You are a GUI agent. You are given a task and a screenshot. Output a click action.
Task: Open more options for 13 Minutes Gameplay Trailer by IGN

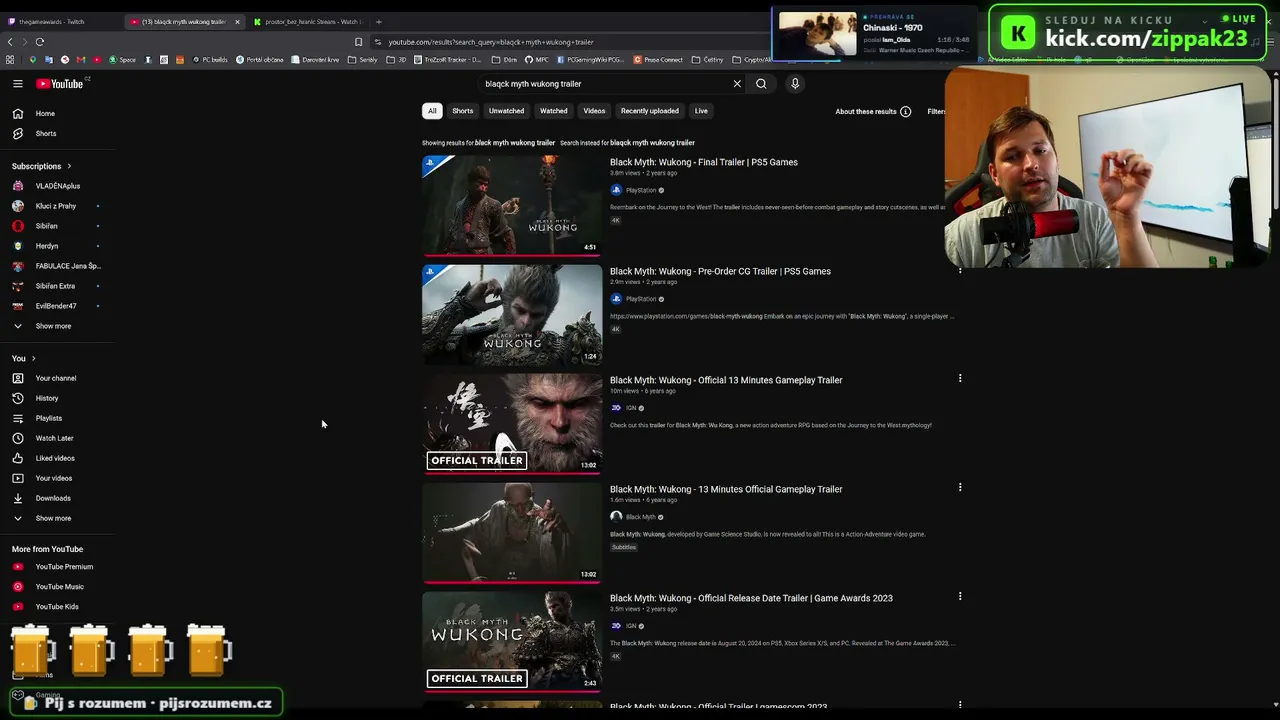click(960, 379)
